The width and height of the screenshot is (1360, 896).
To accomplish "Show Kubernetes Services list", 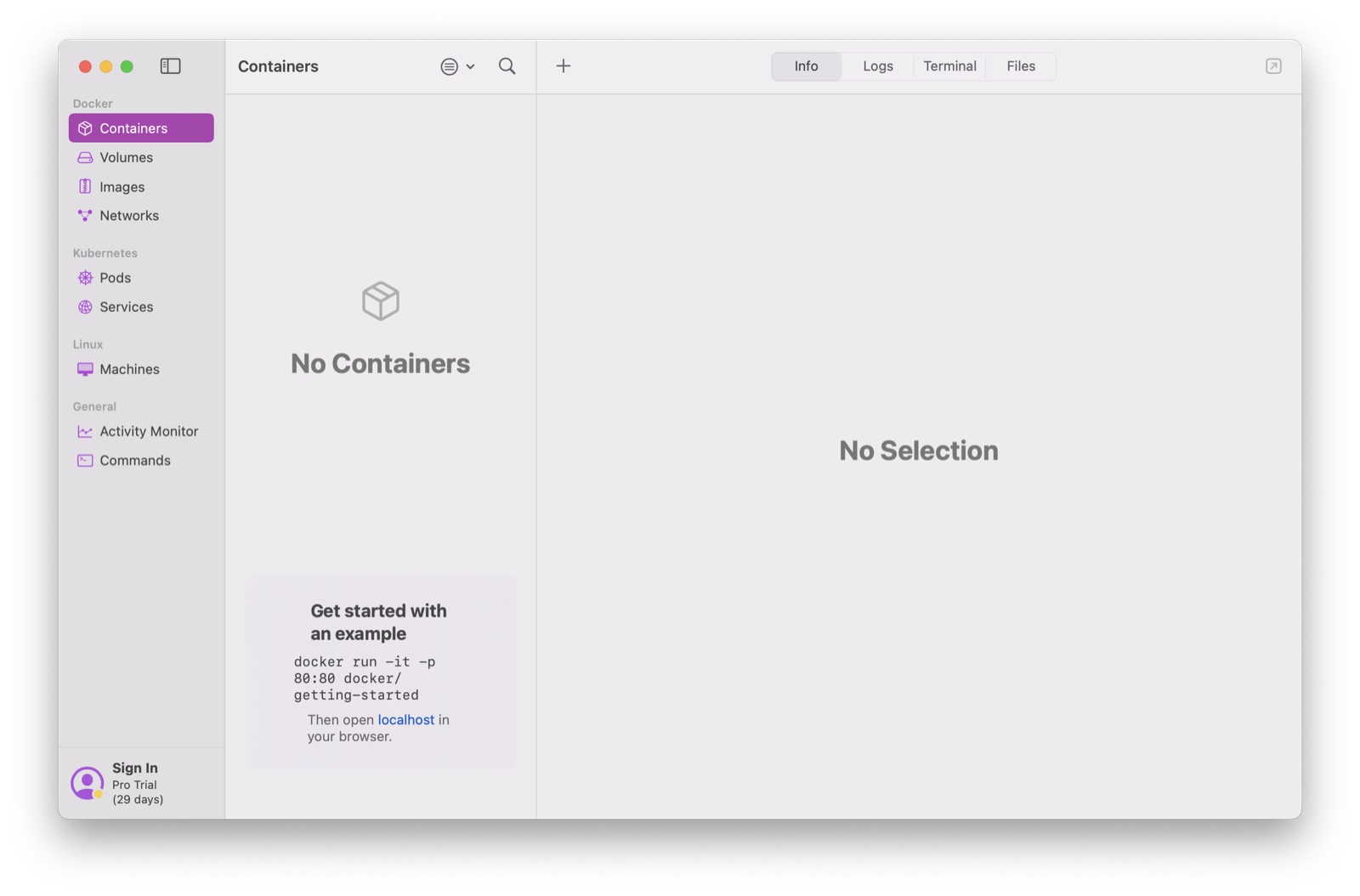I will [x=141, y=307].
